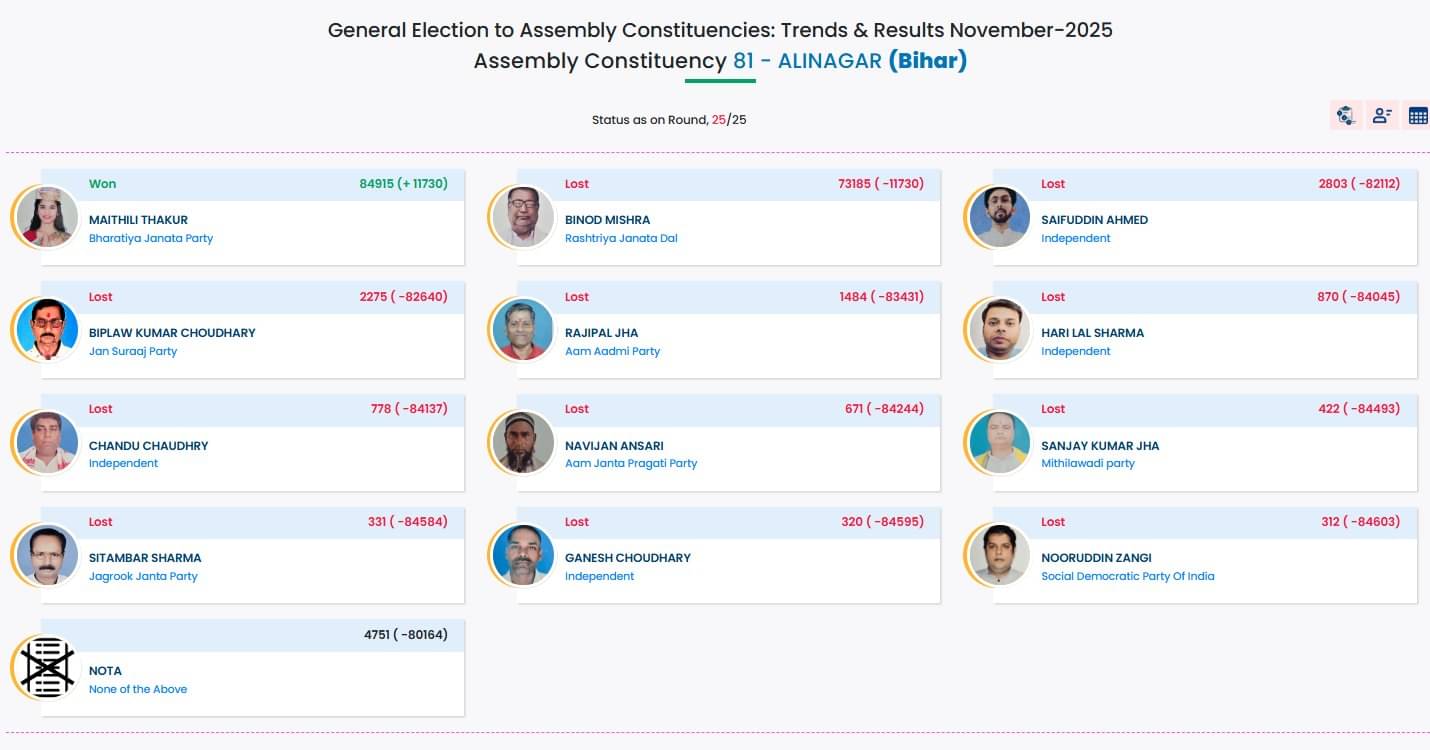Click the GANESH CHOUDHARY candidate name
Screen dimensions: 1430x750
click(x=628, y=558)
